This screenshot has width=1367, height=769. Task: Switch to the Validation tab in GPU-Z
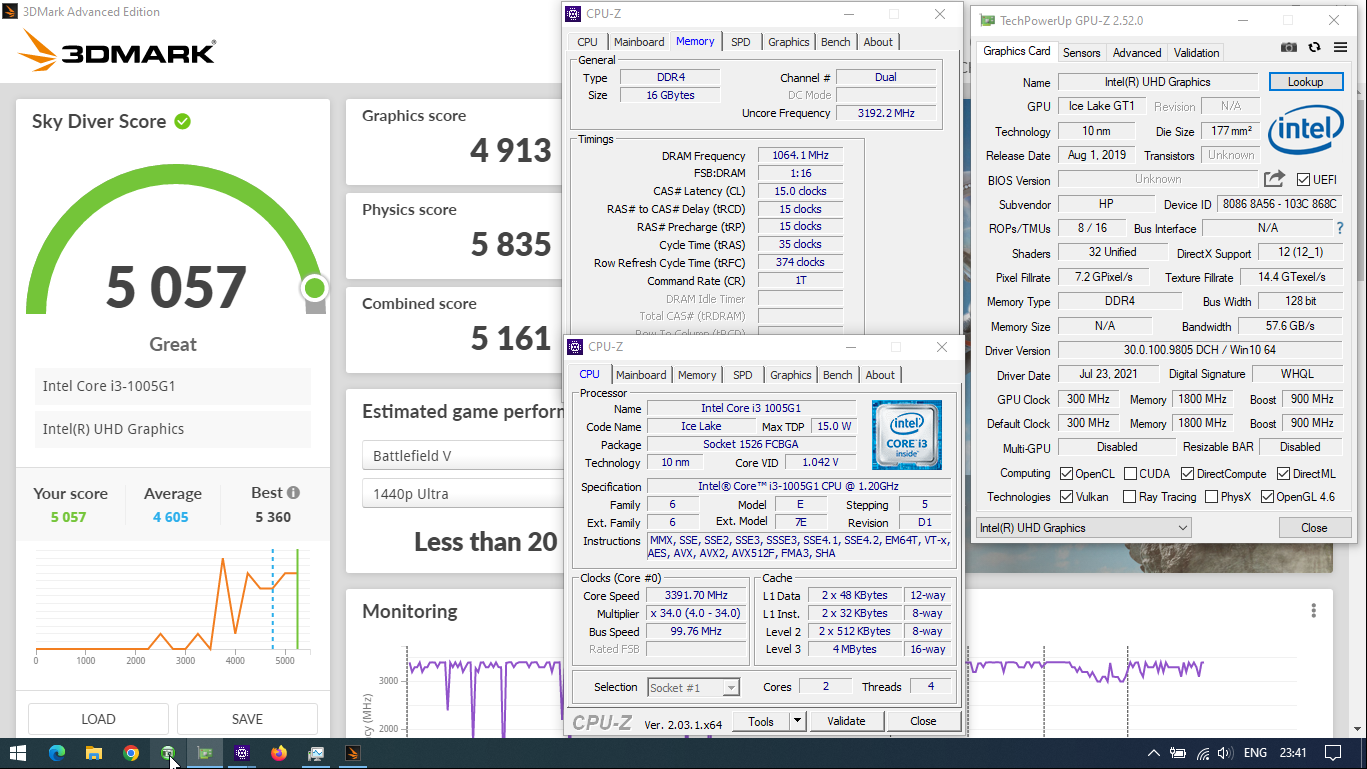1196,53
